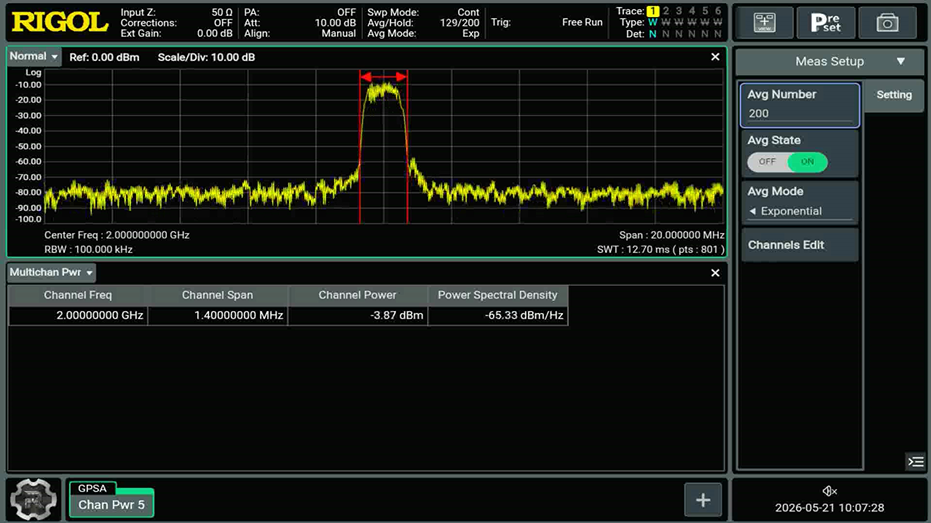Change Avg Mode Exponential selector
The image size is (931, 523).
(x=799, y=211)
